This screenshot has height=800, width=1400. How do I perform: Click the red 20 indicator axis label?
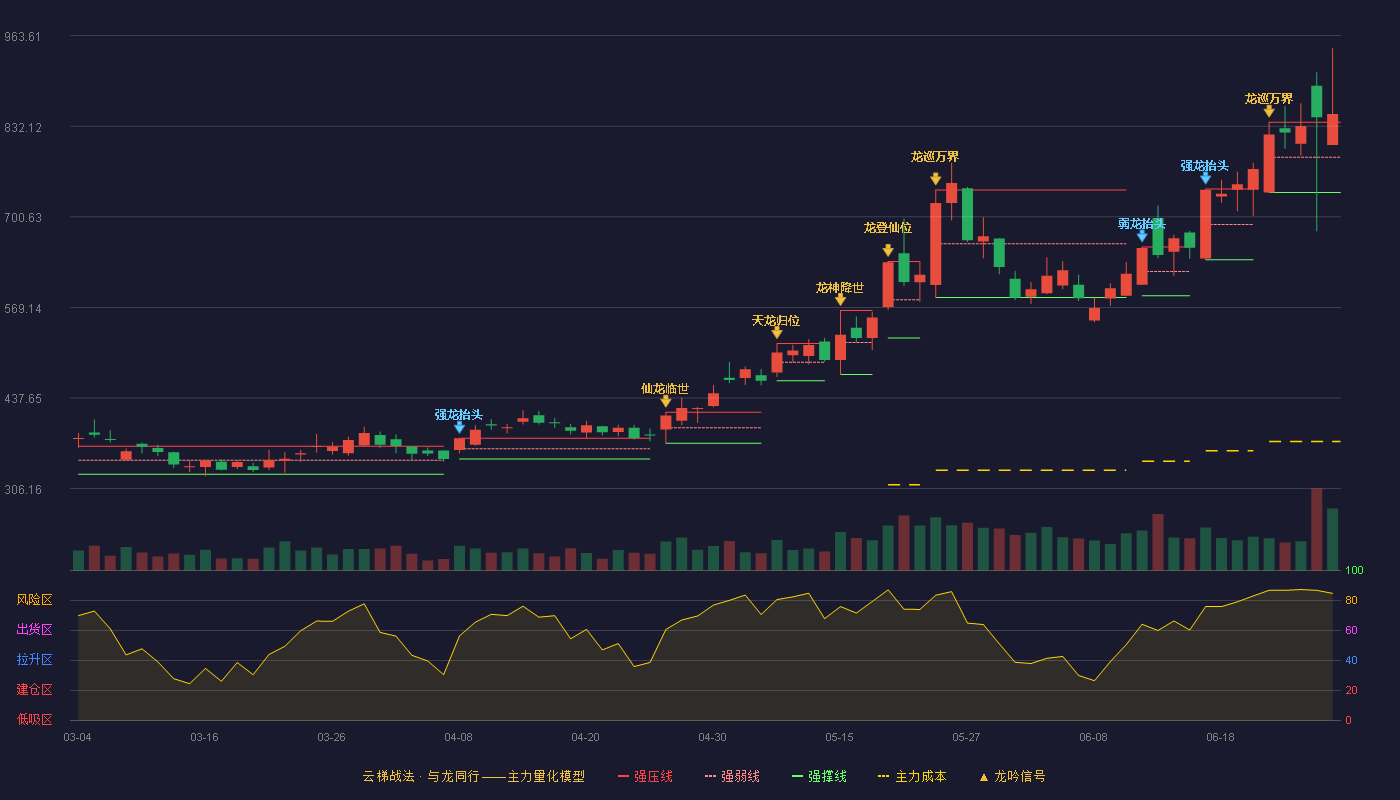pos(1350,690)
